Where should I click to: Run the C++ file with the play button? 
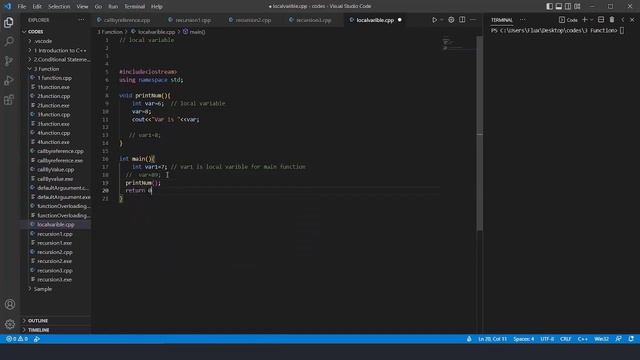point(434,20)
